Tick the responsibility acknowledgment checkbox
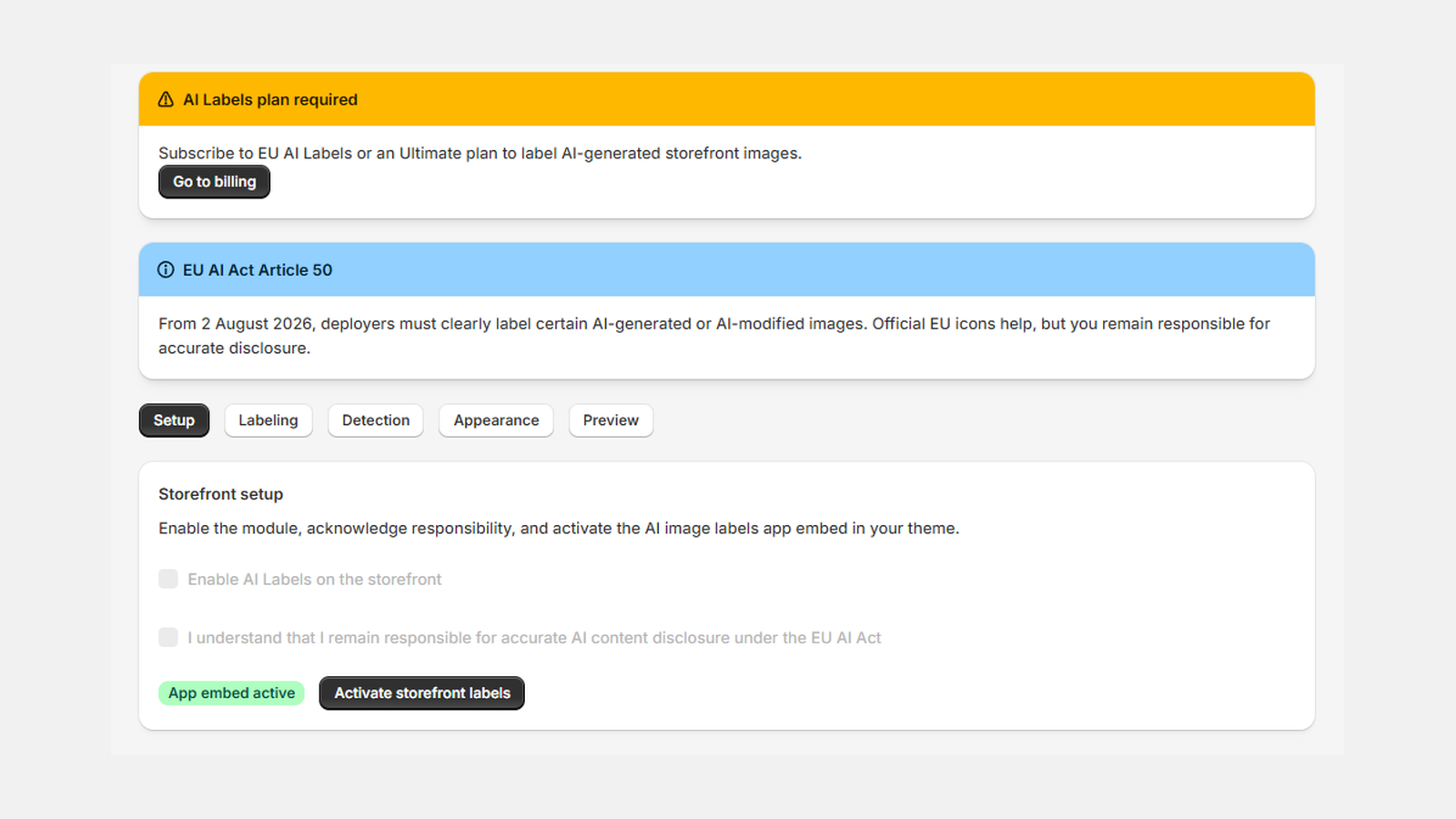The image size is (1456, 819). (168, 638)
